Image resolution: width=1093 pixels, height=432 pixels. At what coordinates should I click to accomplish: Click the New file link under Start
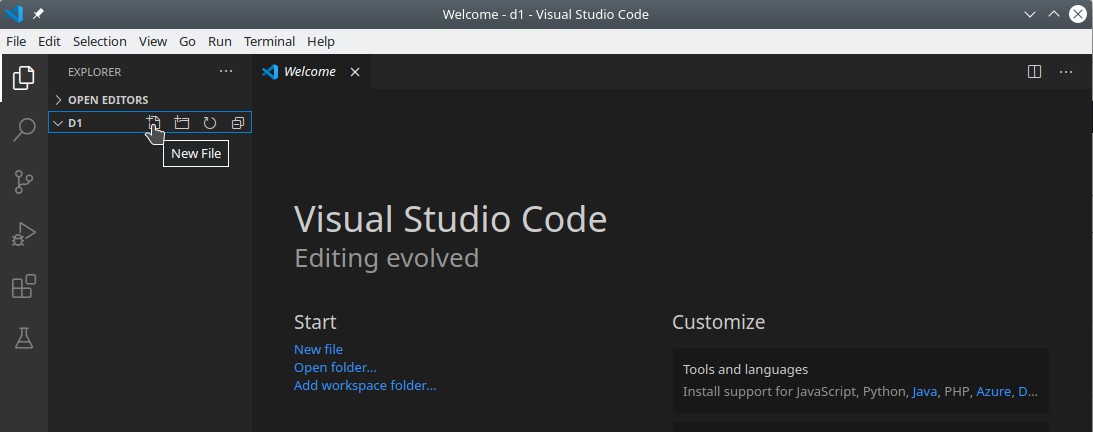click(318, 349)
